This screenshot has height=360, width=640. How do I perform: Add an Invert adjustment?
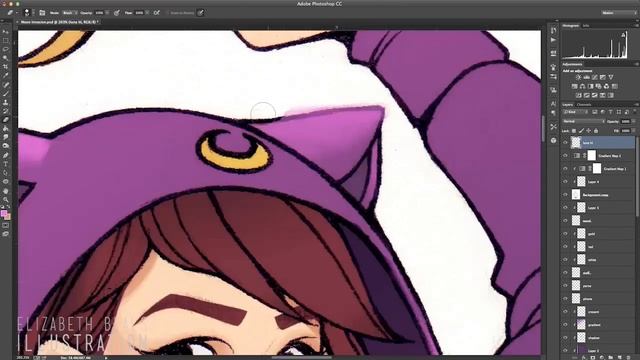coord(578,95)
